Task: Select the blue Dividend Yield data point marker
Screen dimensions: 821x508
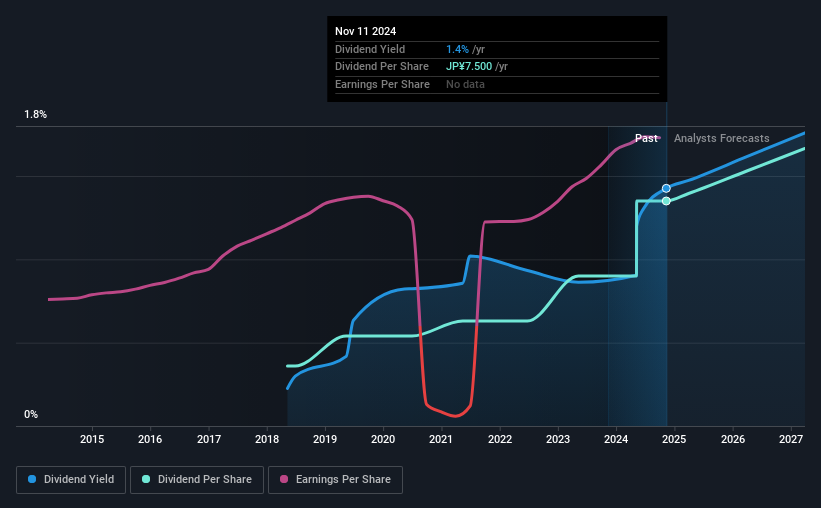Action: (x=666, y=189)
